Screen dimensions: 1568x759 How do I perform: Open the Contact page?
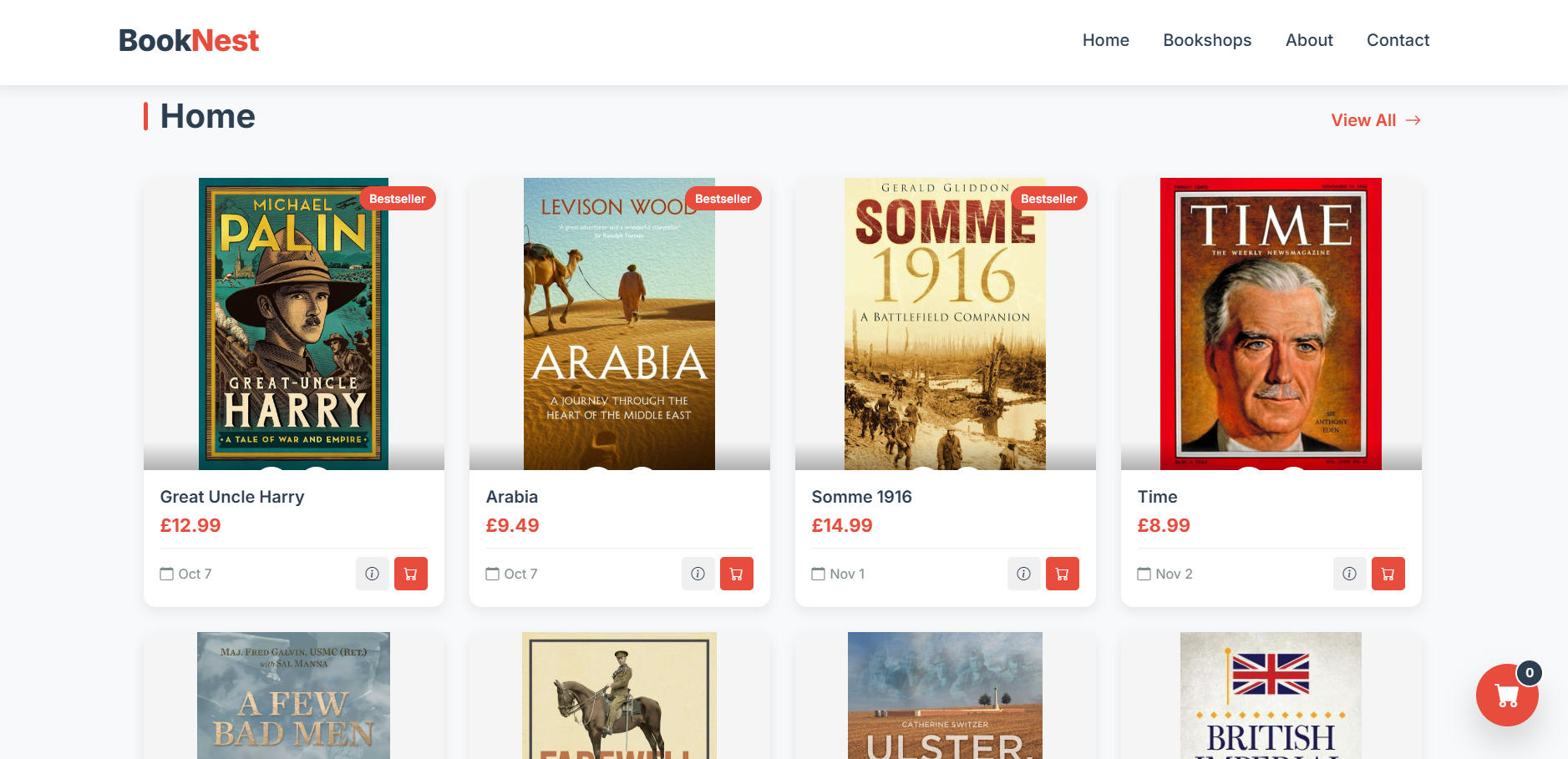pyautogui.click(x=1398, y=40)
